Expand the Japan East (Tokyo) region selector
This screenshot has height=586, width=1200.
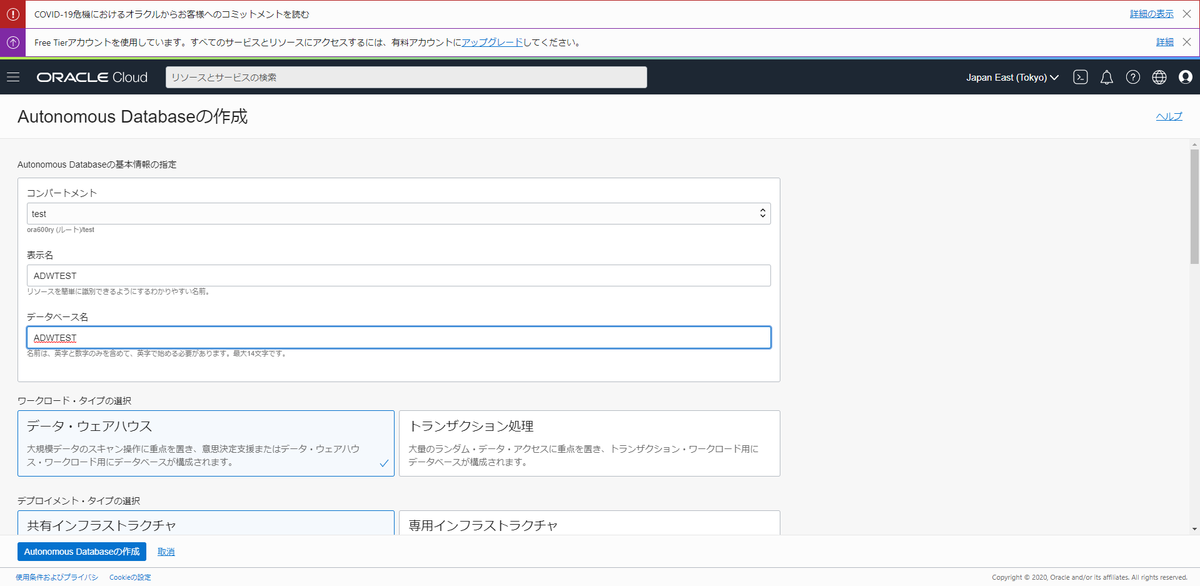tap(1012, 77)
